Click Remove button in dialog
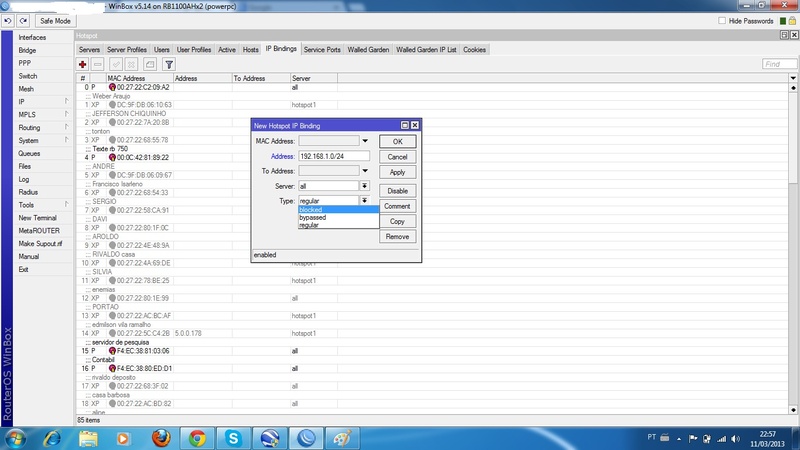The width and height of the screenshot is (800, 450). [397, 237]
